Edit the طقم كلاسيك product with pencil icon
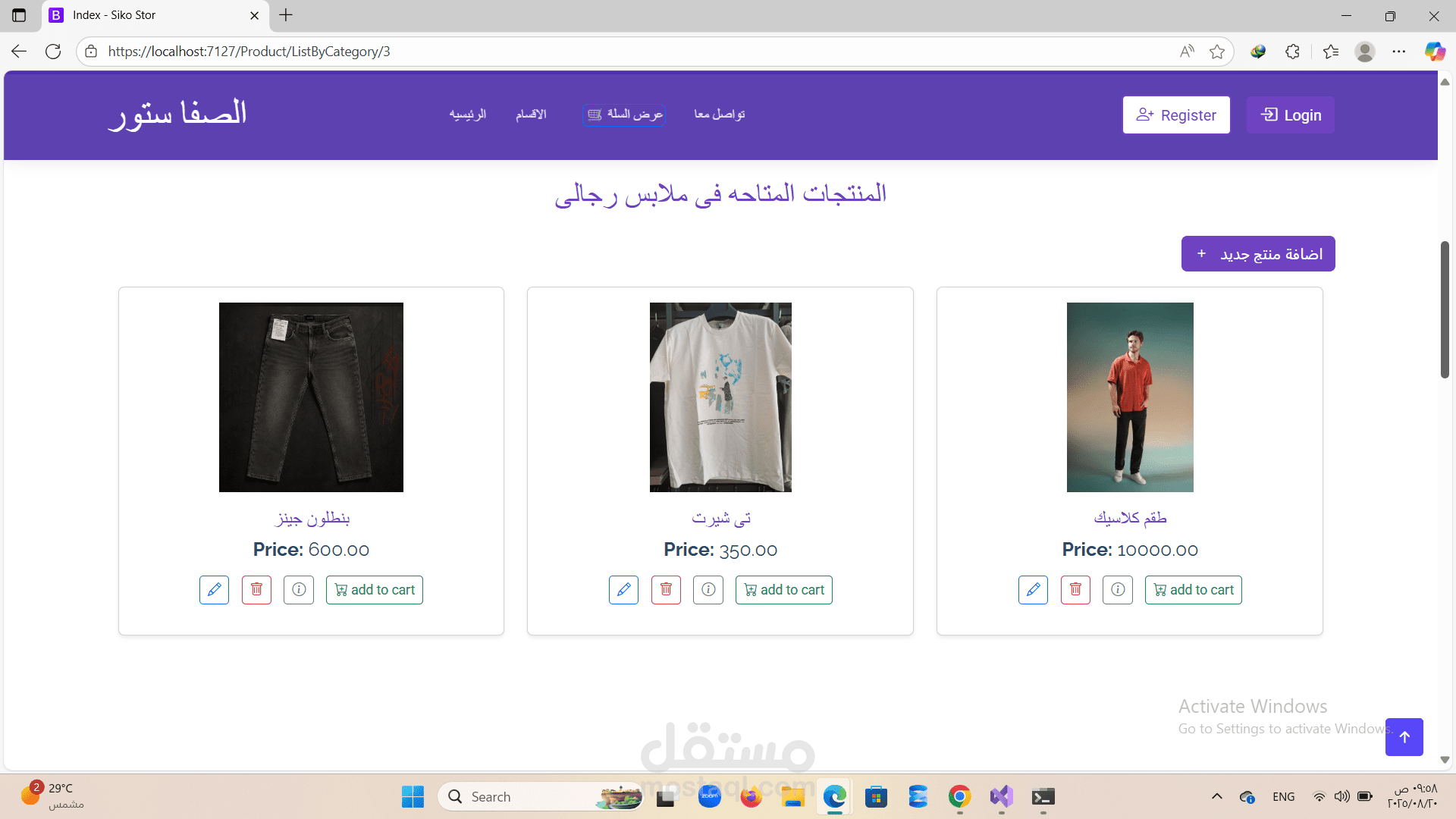This screenshot has width=1456, height=819. (1033, 590)
